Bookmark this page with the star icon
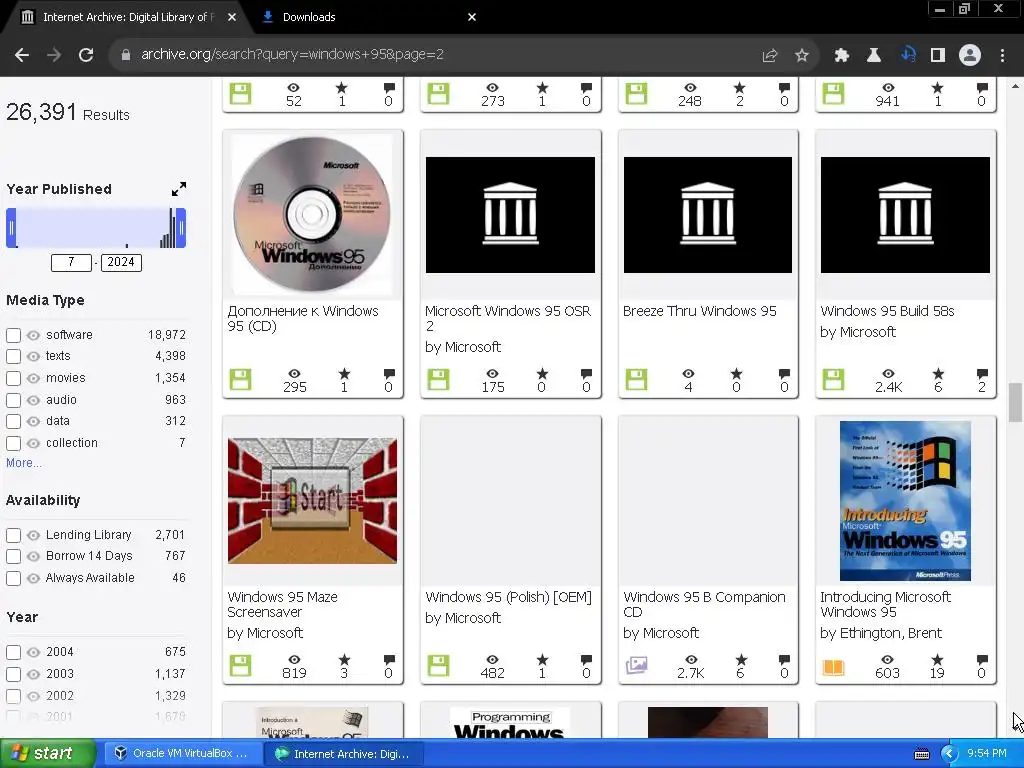Image resolution: width=1024 pixels, height=768 pixels. tap(802, 56)
